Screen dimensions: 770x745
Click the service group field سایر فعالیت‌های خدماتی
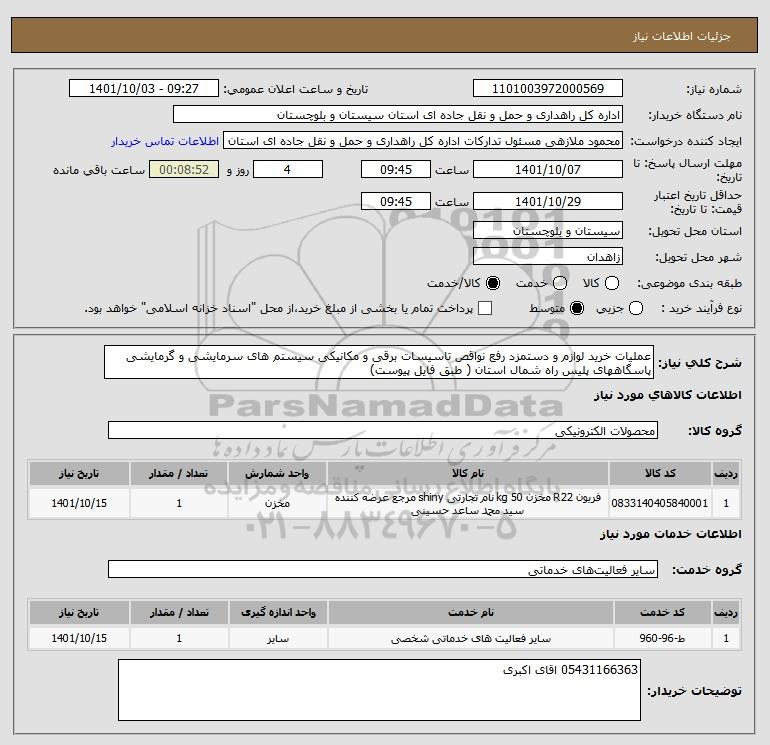tap(383, 569)
